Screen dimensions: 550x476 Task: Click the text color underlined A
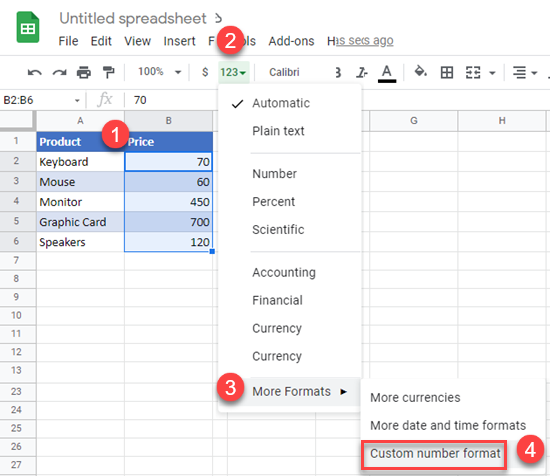point(387,73)
